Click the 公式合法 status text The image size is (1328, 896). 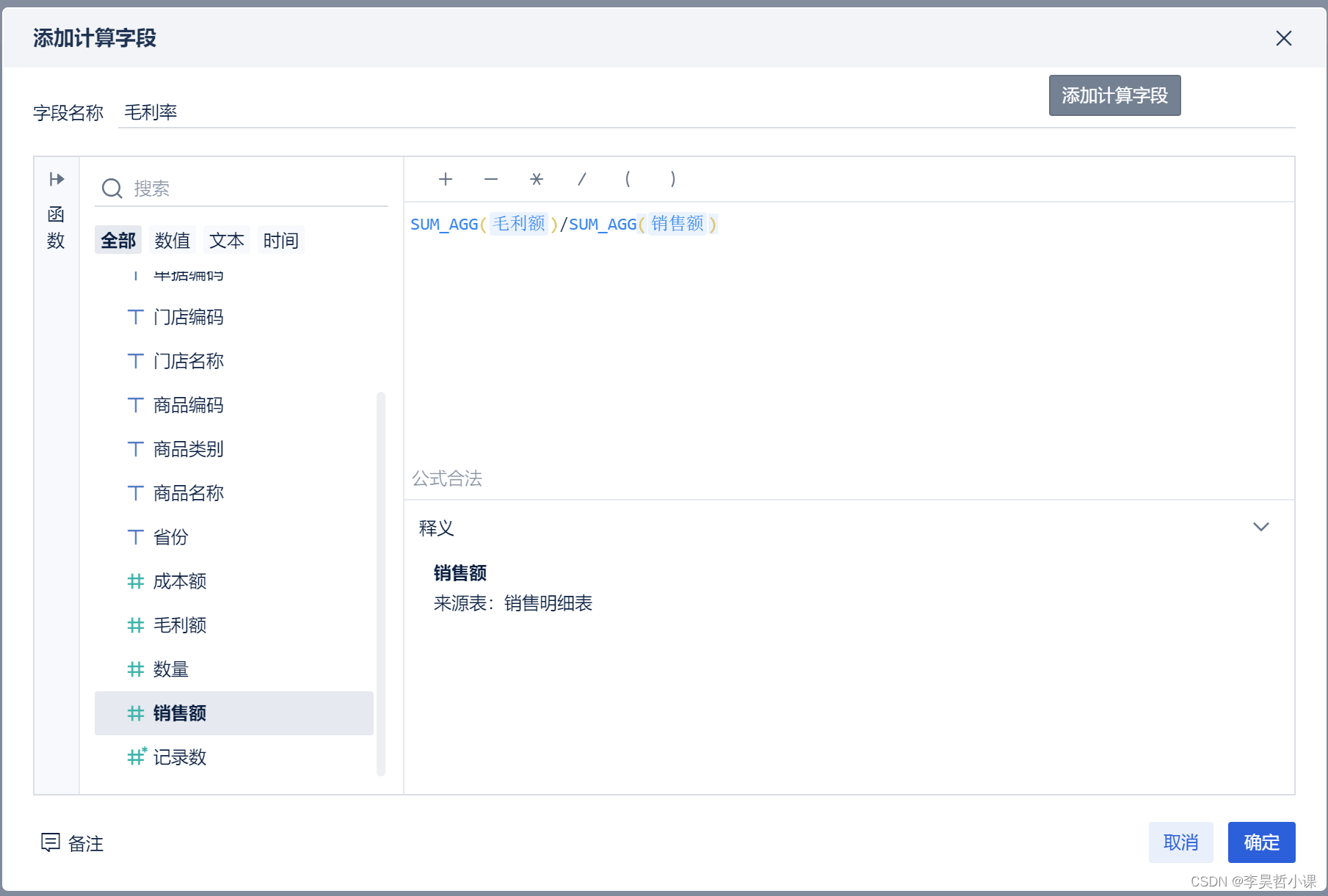tap(446, 478)
